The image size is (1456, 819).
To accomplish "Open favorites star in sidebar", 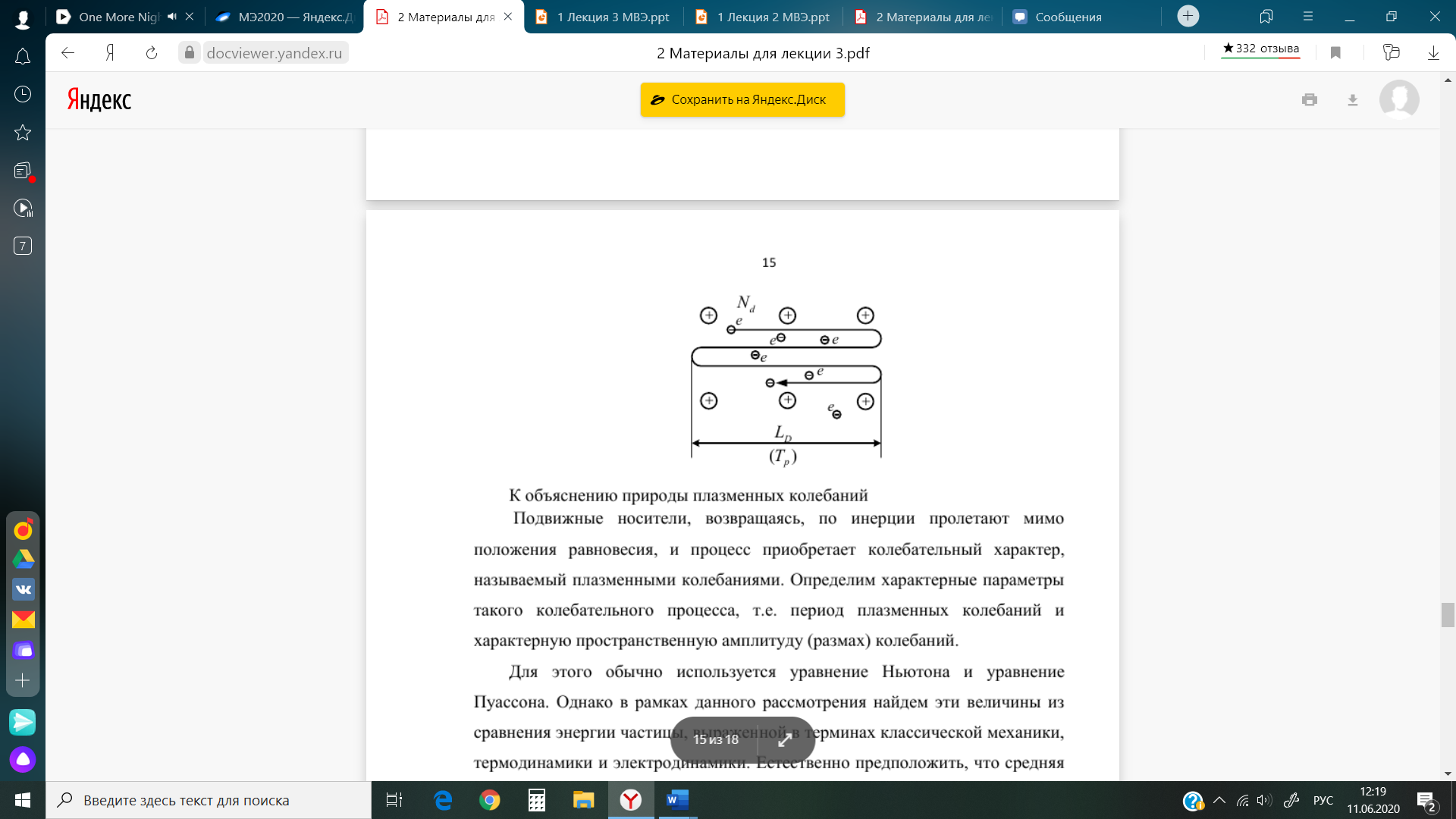I will click(x=23, y=133).
